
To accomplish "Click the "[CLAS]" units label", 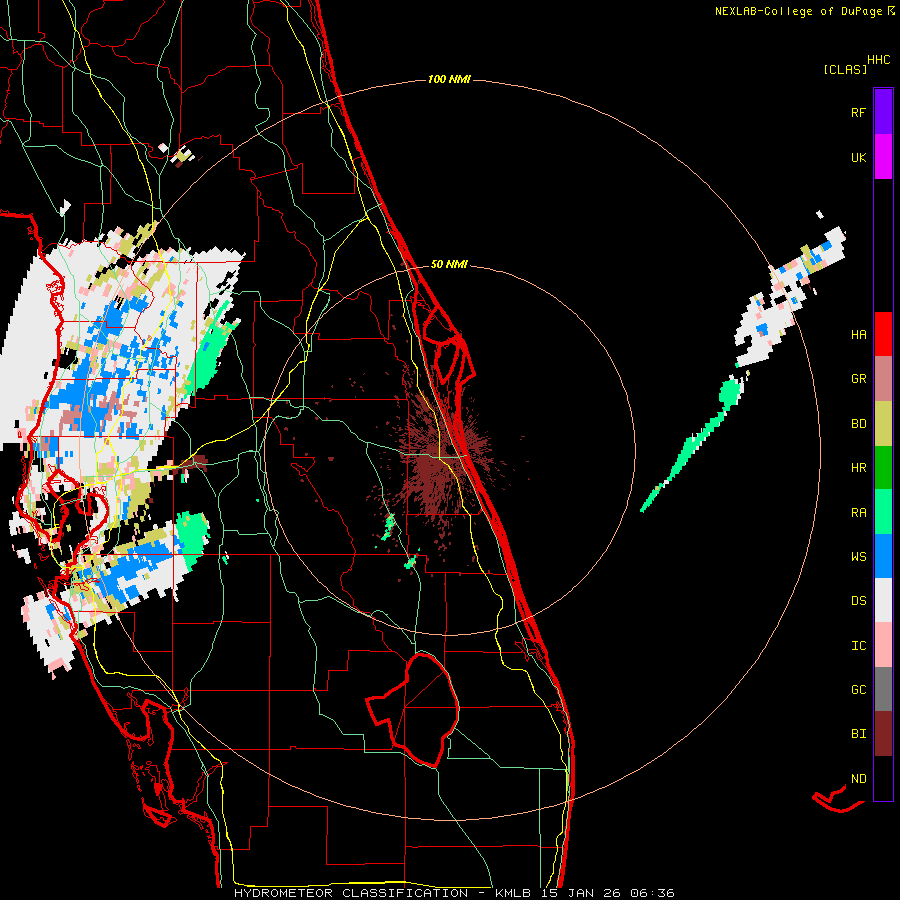I will (x=845, y=69).
